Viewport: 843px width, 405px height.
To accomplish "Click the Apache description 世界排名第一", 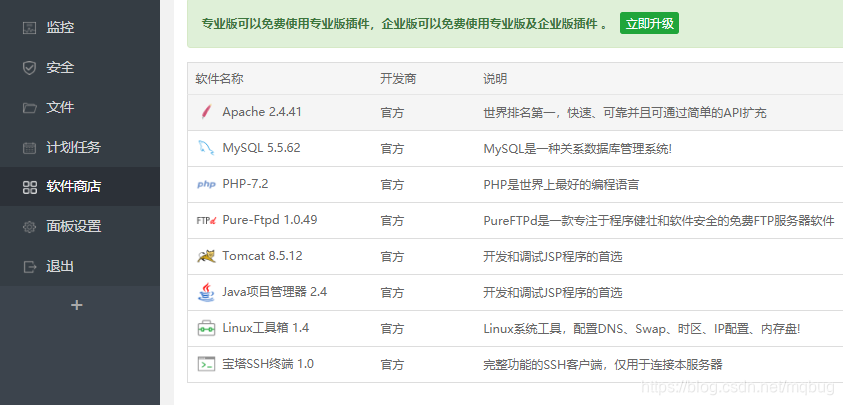I will [625, 112].
